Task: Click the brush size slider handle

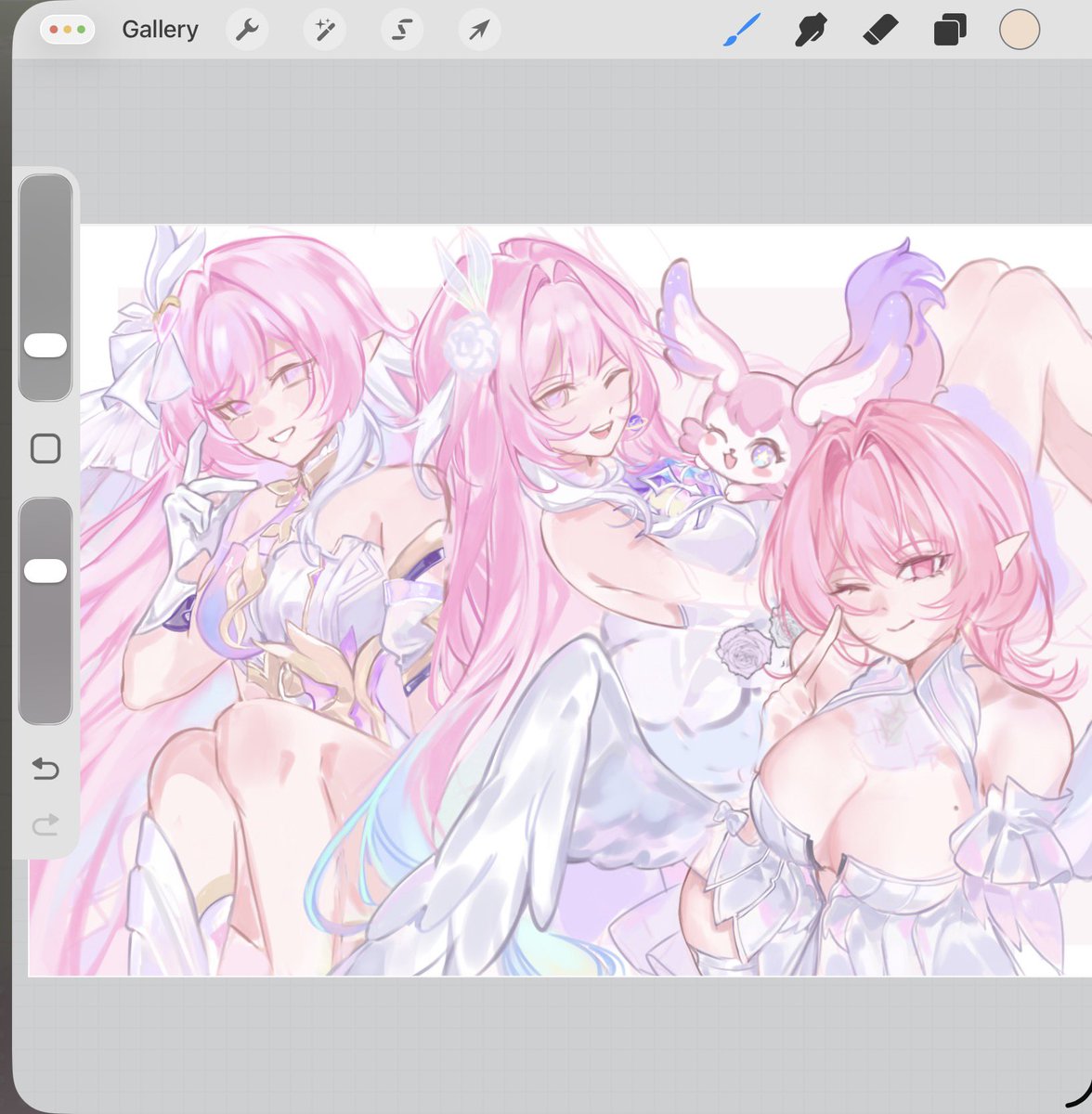Action: [x=45, y=345]
